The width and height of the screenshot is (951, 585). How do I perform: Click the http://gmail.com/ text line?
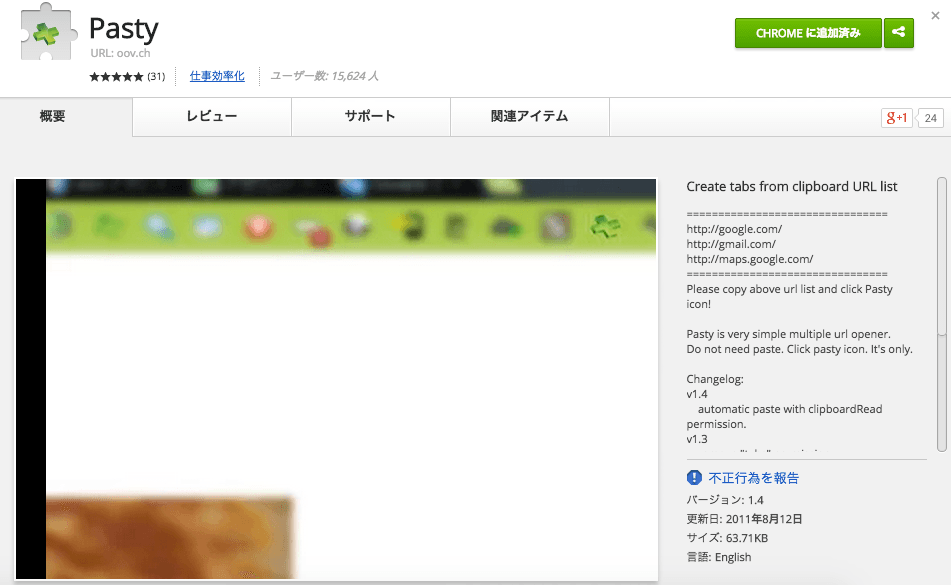pos(731,244)
